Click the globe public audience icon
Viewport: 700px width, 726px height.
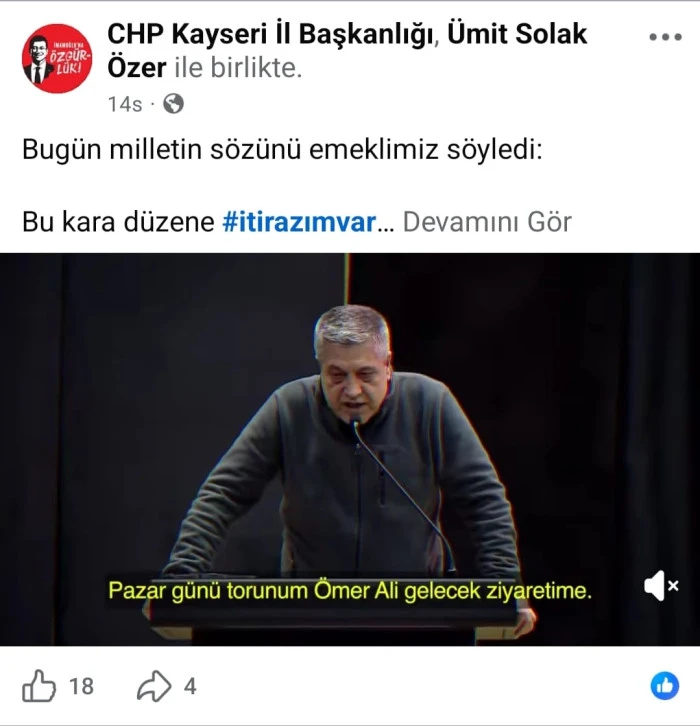[174, 104]
